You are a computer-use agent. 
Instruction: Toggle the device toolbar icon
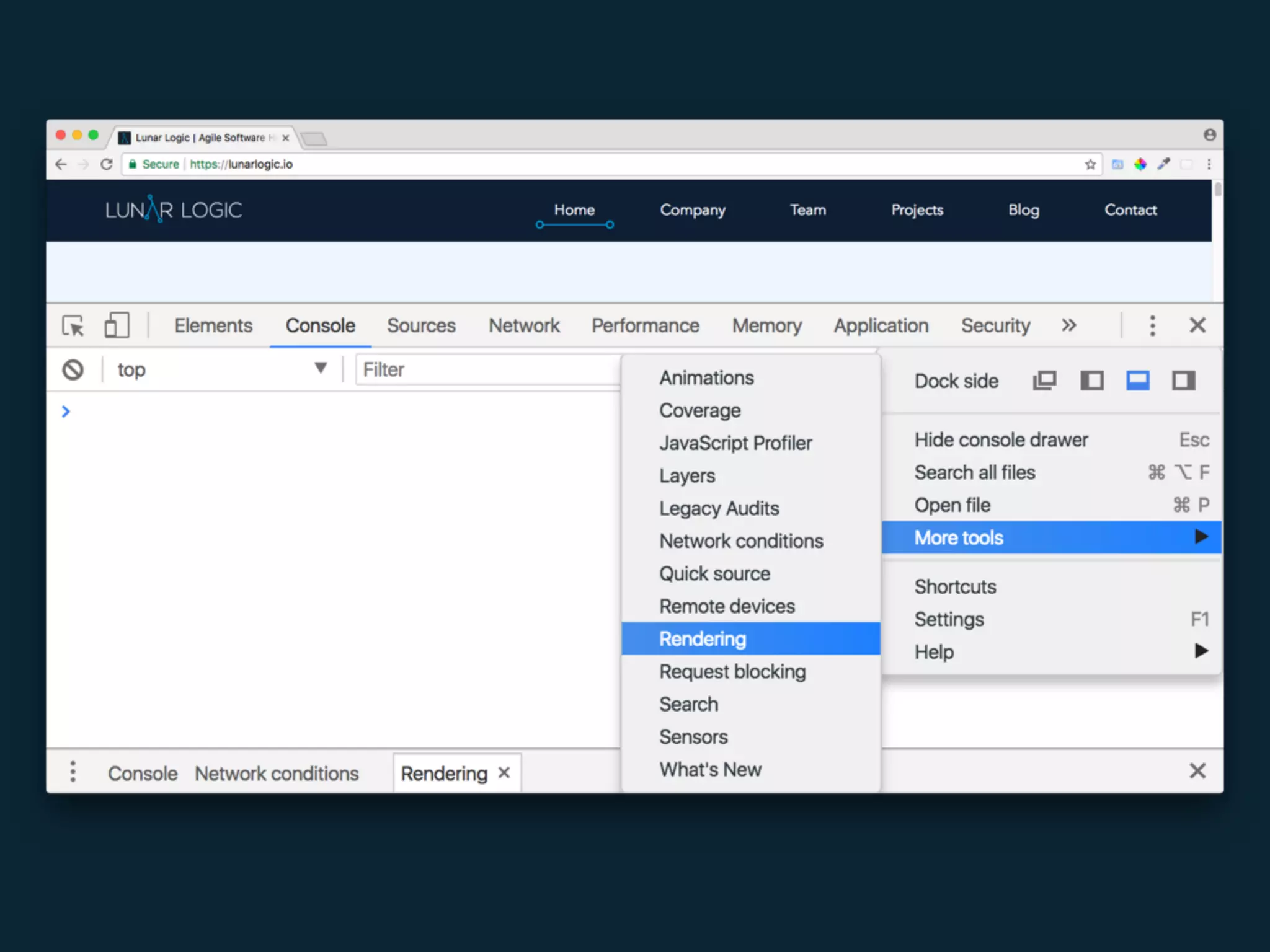pyautogui.click(x=117, y=325)
